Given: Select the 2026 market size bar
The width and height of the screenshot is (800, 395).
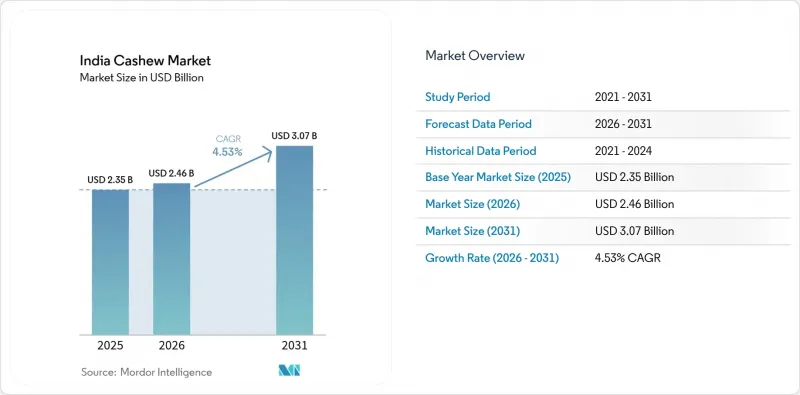Looking at the screenshot, I should pos(171,259).
